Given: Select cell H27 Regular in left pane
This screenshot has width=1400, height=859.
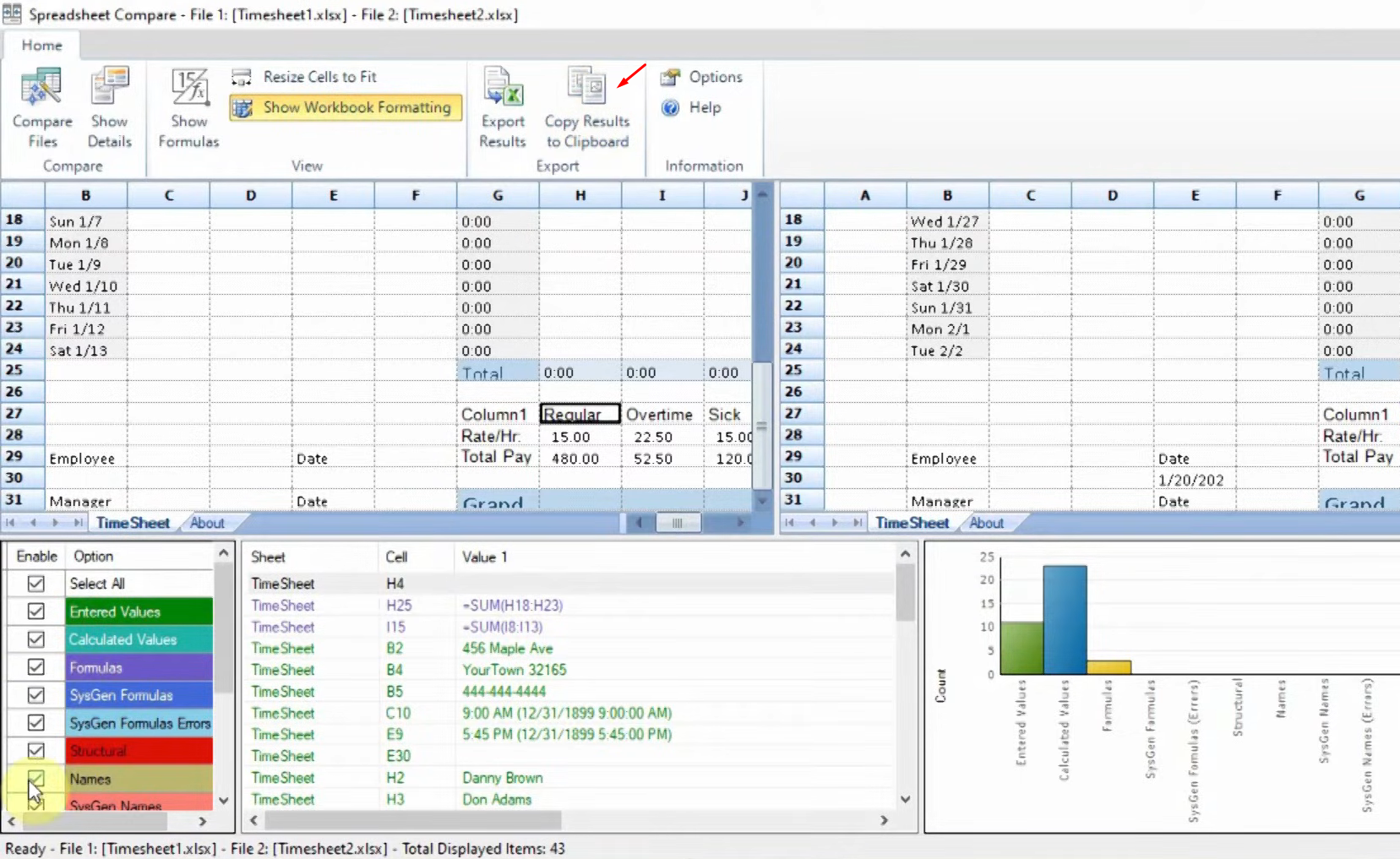Looking at the screenshot, I should [x=580, y=414].
